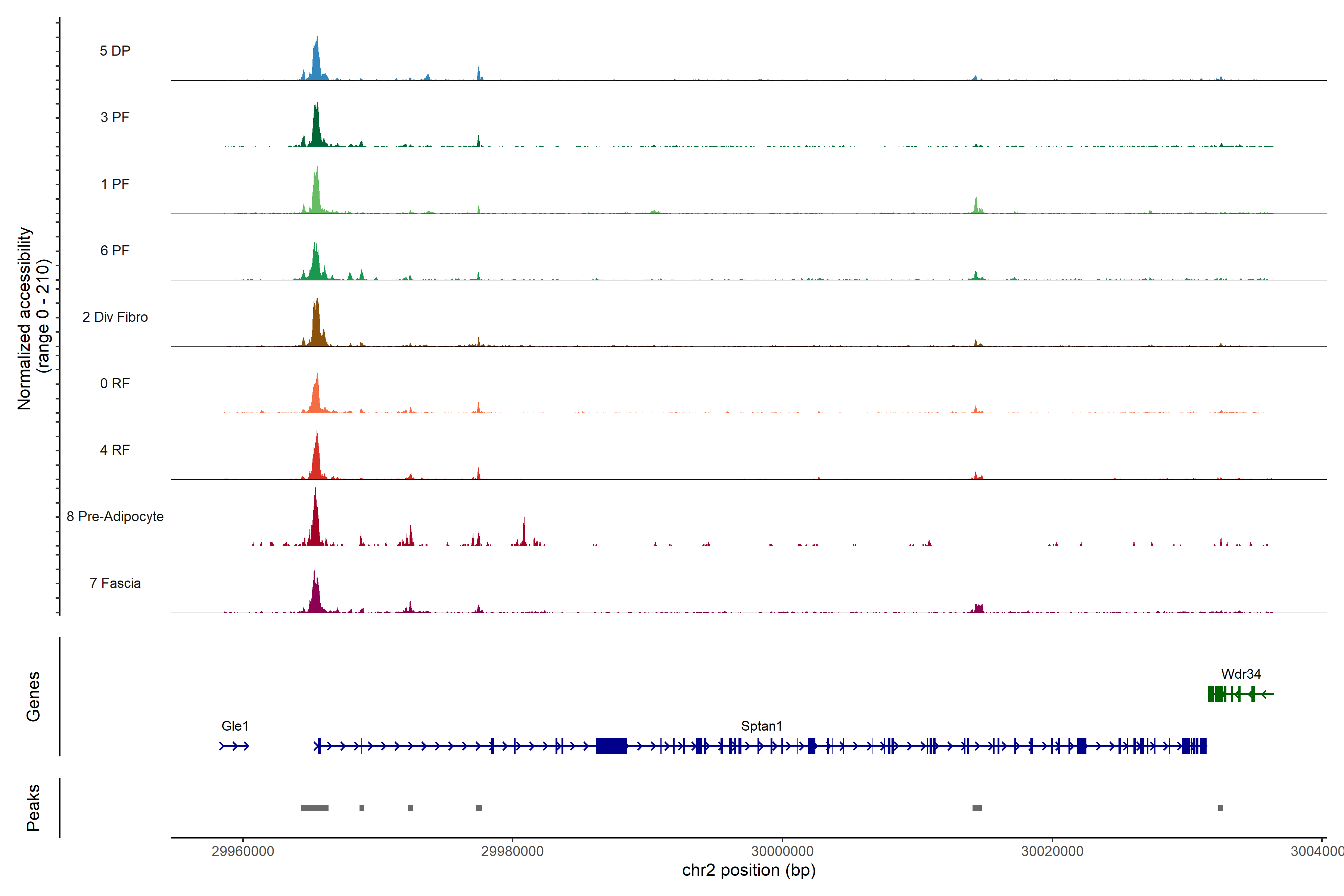Click the 8 Pre-Adipocyte track label
1344x896 pixels.
(x=115, y=517)
